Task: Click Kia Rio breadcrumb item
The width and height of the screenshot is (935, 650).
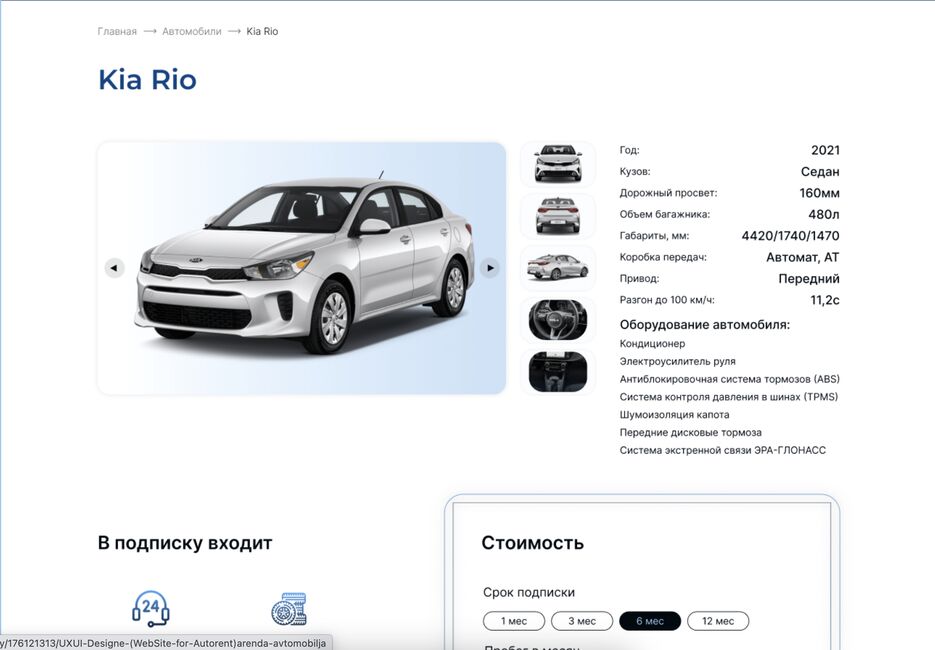Action: click(x=262, y=32)
